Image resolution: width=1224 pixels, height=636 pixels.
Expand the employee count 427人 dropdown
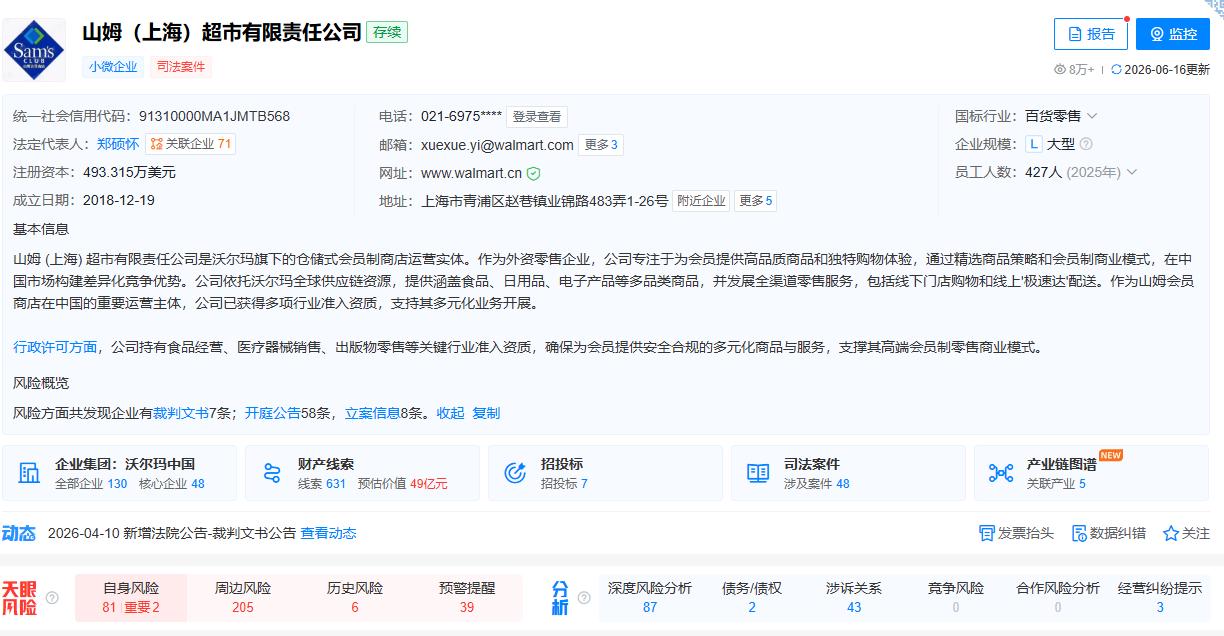[x=1131, y=172]
